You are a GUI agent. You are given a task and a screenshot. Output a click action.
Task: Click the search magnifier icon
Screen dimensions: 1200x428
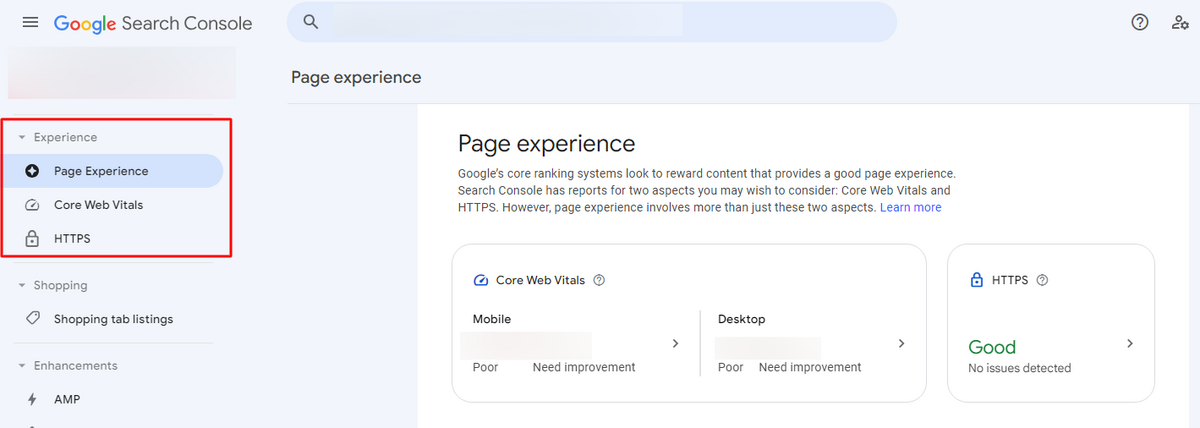[311, 22]
